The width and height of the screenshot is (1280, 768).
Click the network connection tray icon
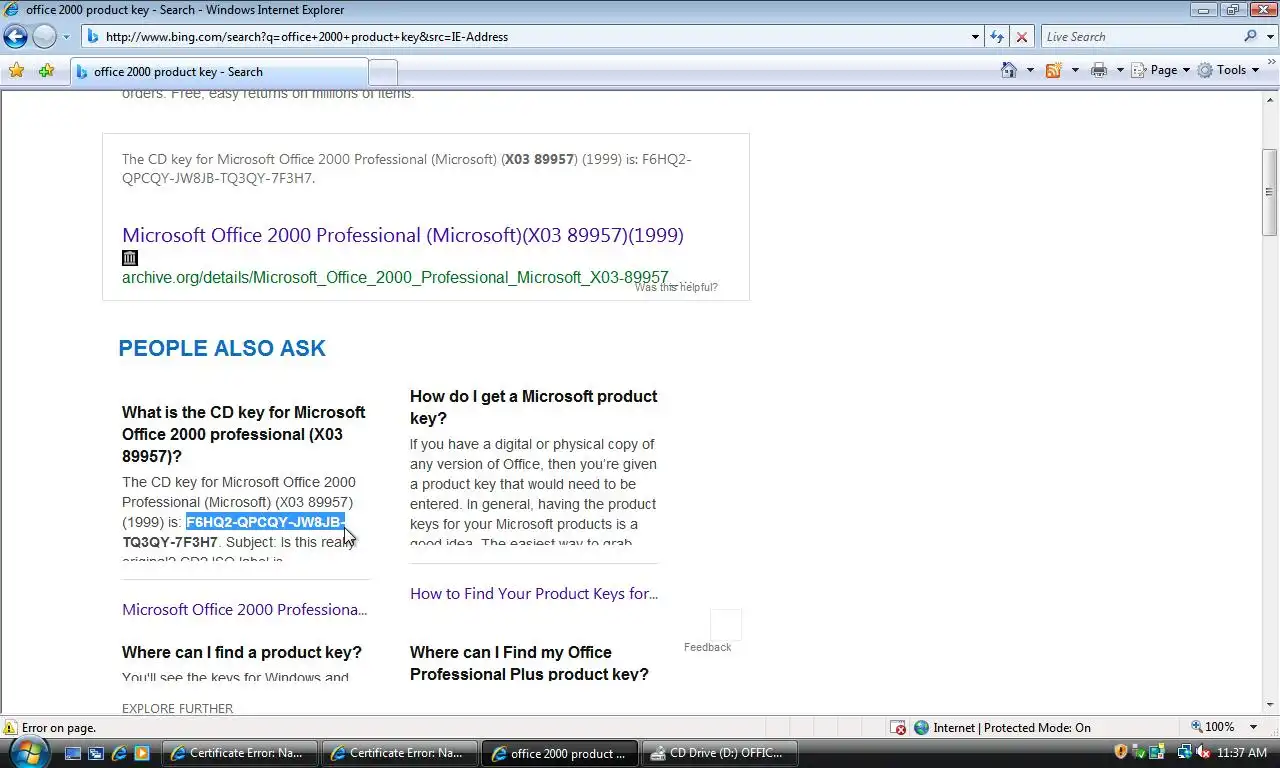[x=1185, y=752]
